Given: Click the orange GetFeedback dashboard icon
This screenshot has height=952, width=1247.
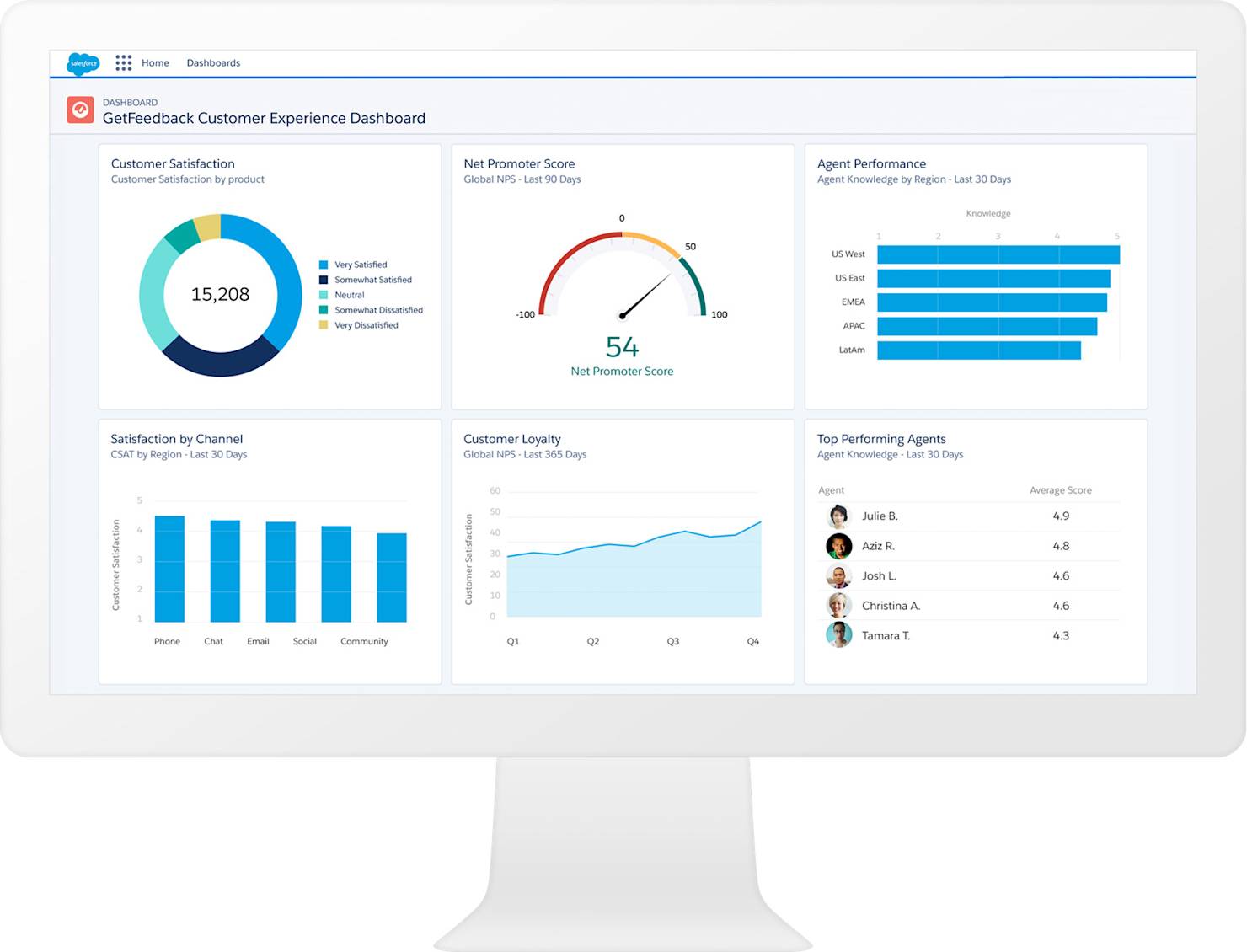Looking at the screenshot, I should pos(80,110).
